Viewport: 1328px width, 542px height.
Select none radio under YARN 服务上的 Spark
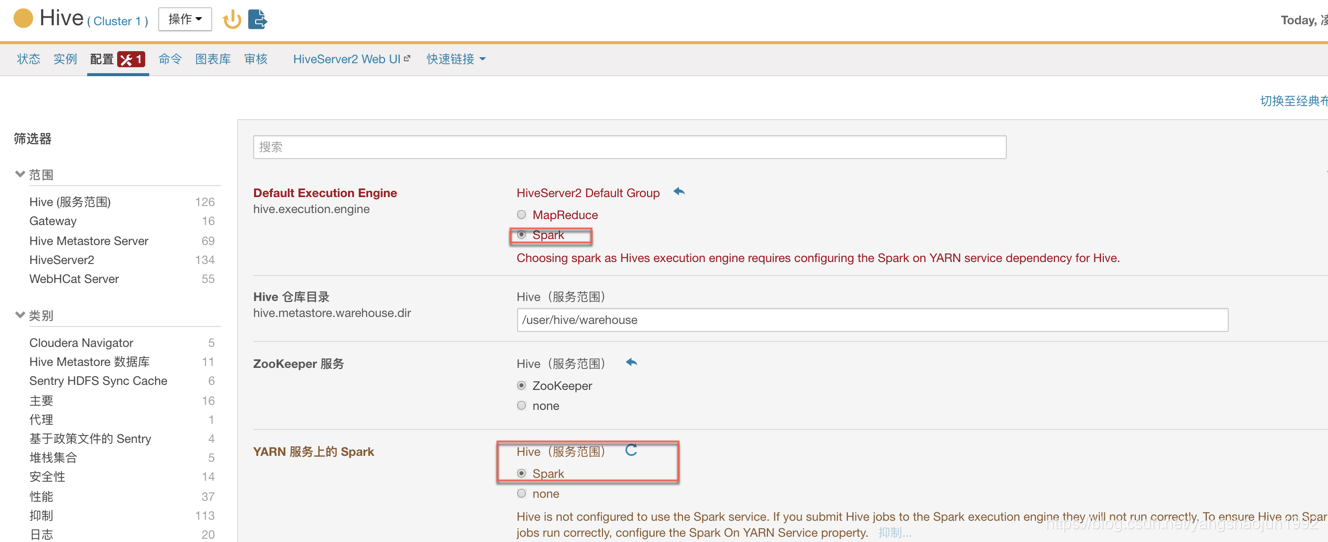point(521,494)
